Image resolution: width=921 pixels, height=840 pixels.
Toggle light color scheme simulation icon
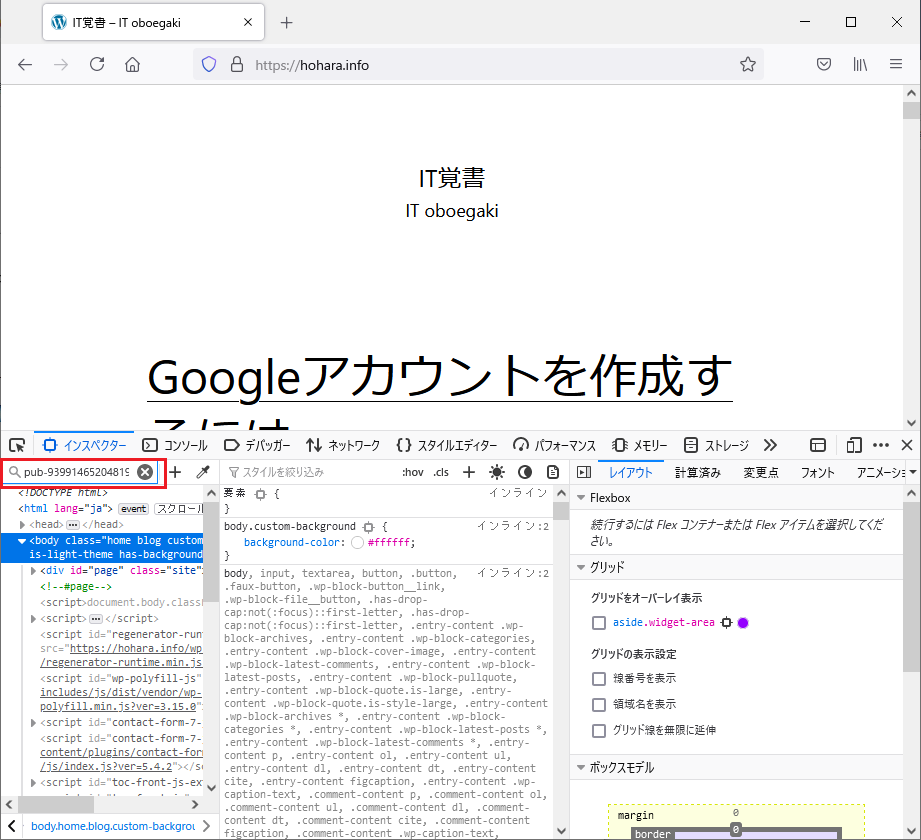click(497, 472)
